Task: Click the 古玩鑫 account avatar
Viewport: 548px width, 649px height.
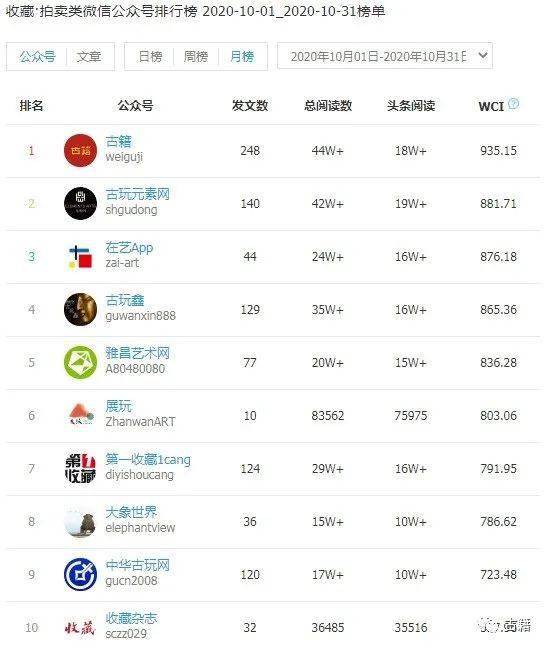Action: [x=80, y=309]
